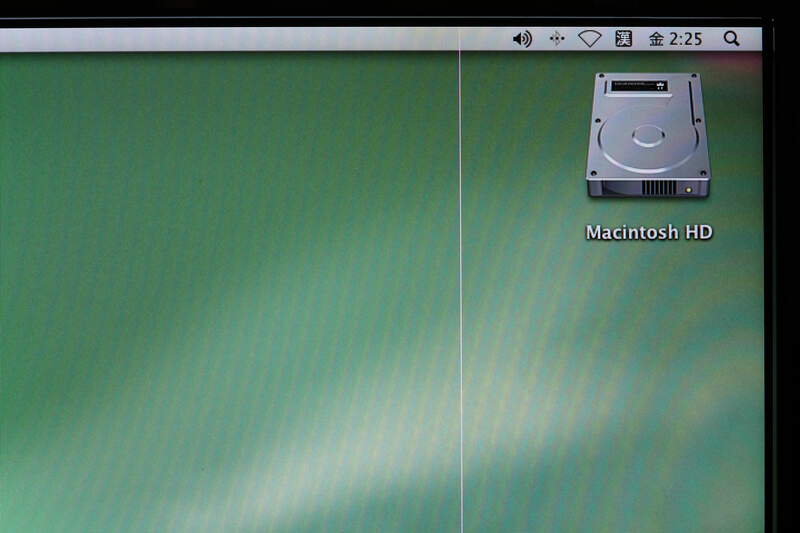Click the four-arrow status icon beside the volume icon
800x533 pixels.
coord(557,39)
